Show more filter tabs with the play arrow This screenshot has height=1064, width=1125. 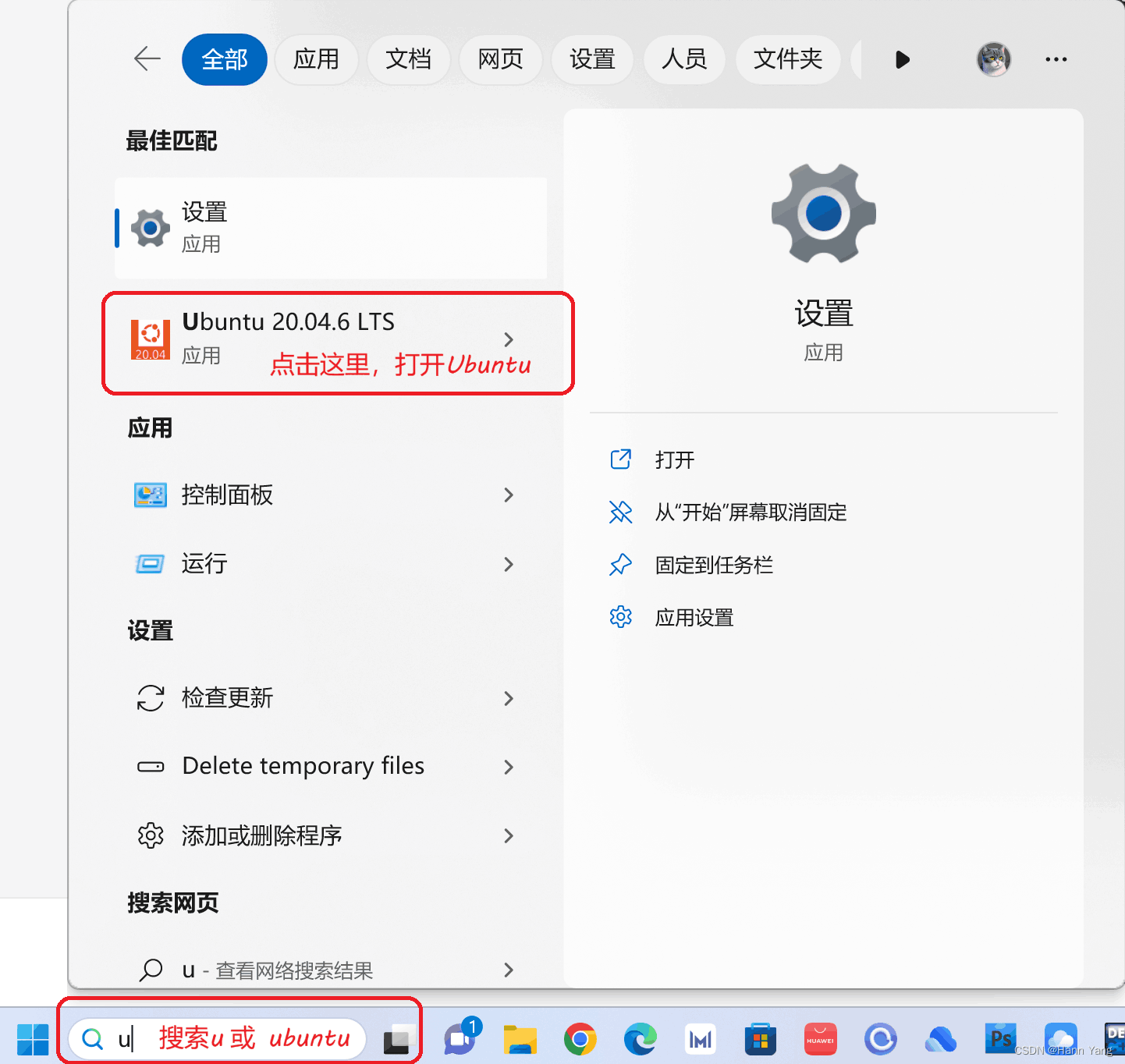click(x=903, y=59)
